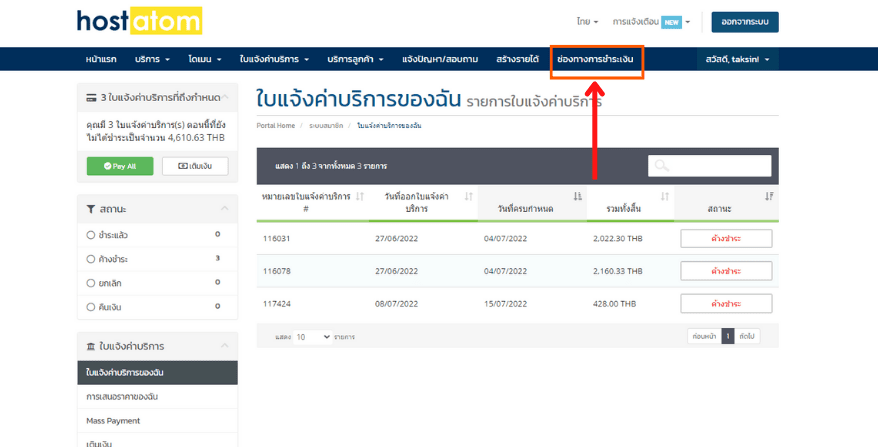Click the filter funnel icon beside สถานะ
Screen dimensions: 878x447
(x=91, y=209)
